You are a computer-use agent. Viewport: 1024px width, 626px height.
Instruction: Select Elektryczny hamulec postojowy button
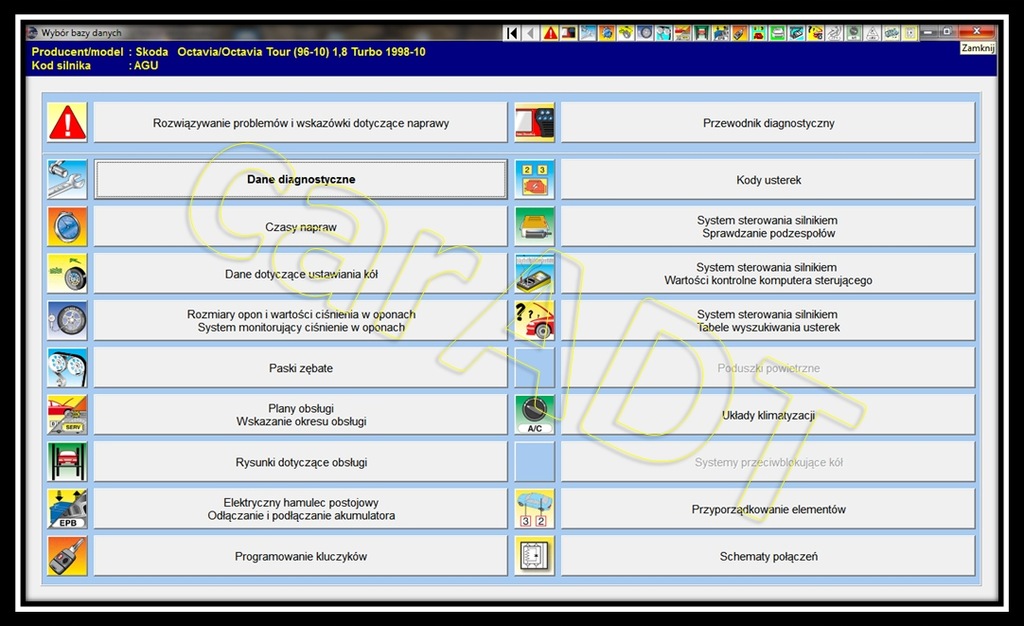click(x=300, y=509)
